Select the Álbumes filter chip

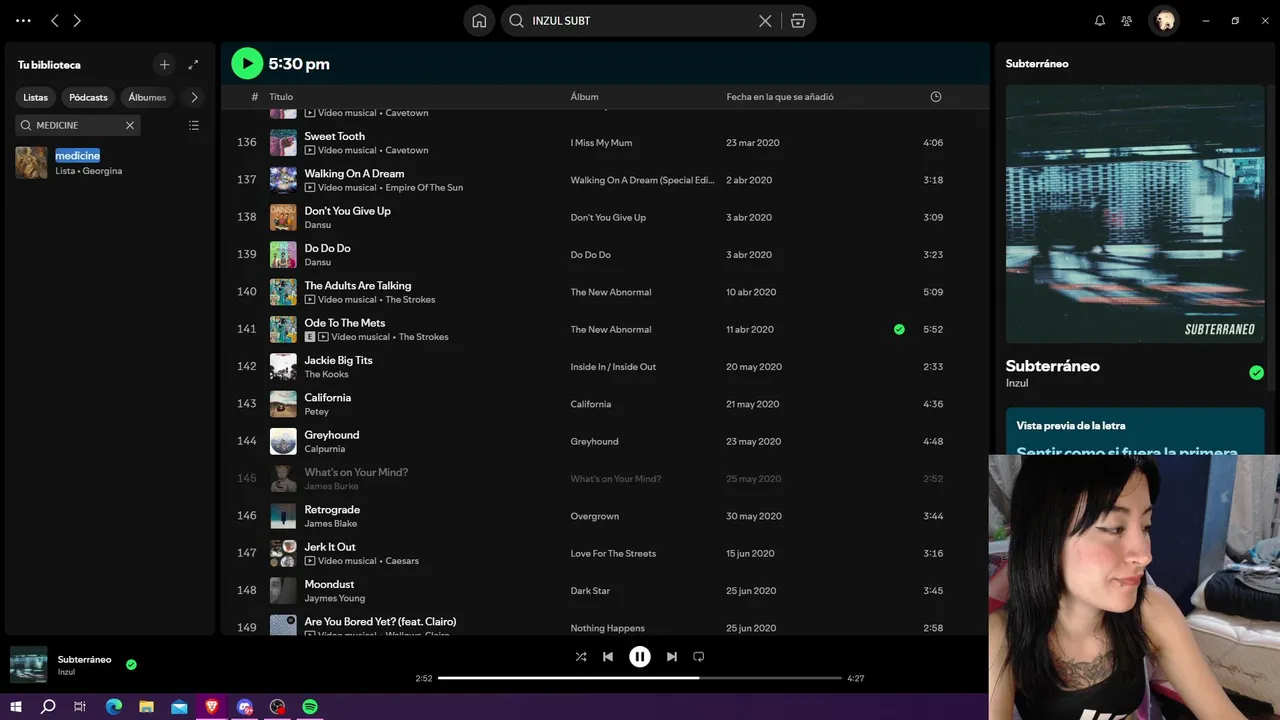[147, 97]
